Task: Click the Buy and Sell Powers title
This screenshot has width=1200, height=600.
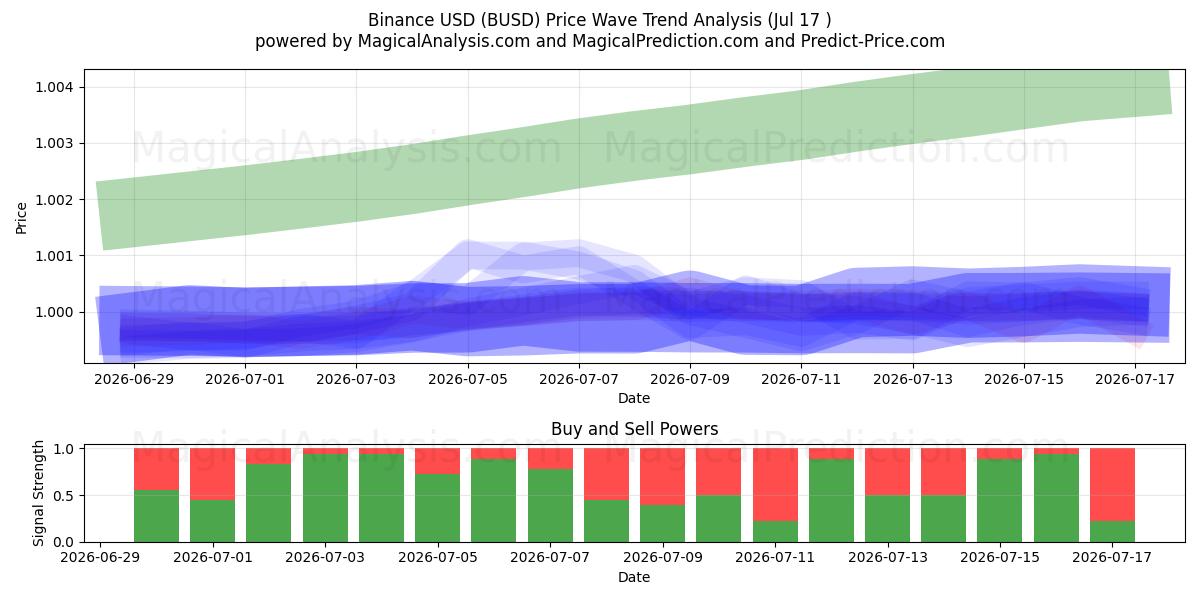Action: point(634,429)
